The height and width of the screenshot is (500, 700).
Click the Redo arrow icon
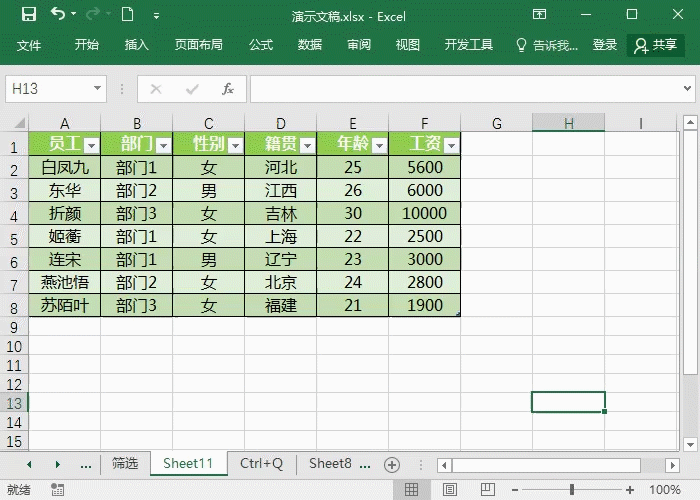(93, 14)
